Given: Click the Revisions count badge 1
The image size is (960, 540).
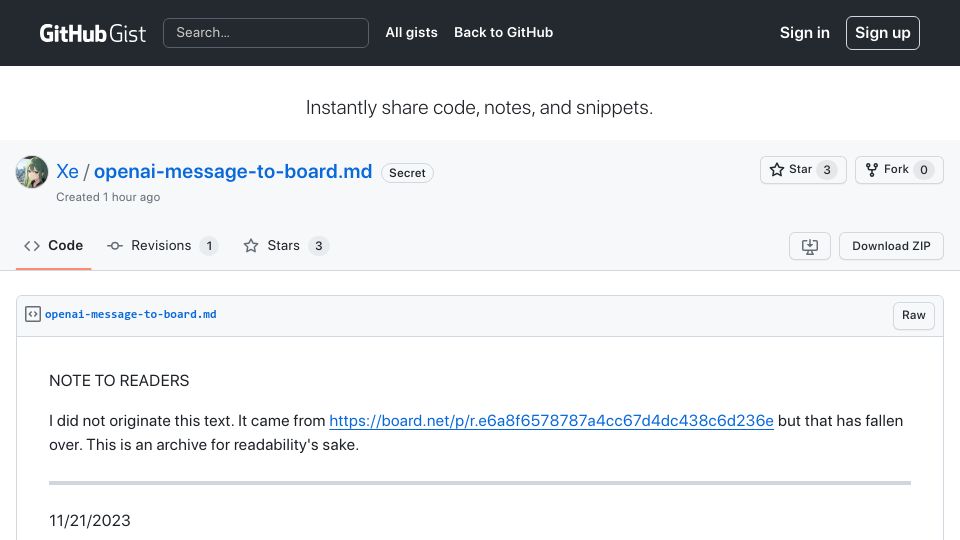Looking at the screenshot, I should coord(209,246).
